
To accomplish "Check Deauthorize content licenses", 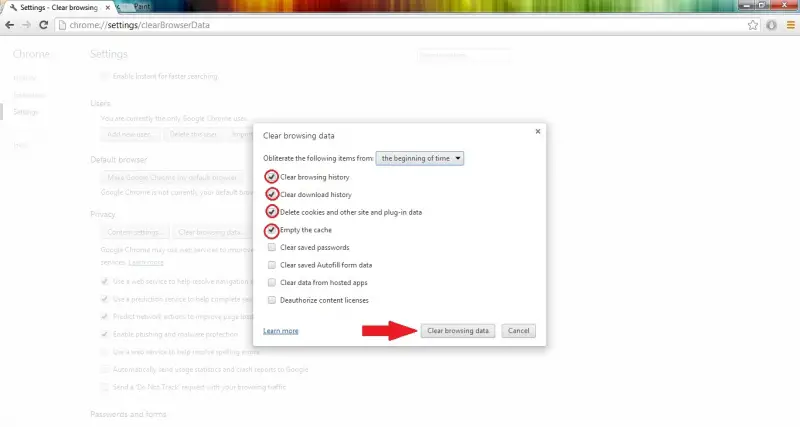I will click(271, 300).
